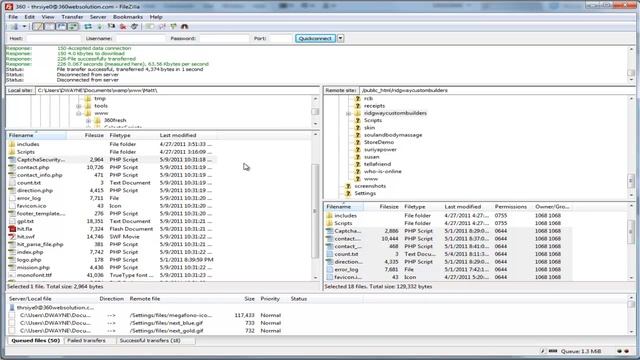Toggle the local directory tree display
The height and width of the screenshot is (360, 640).
coord(49,27)
